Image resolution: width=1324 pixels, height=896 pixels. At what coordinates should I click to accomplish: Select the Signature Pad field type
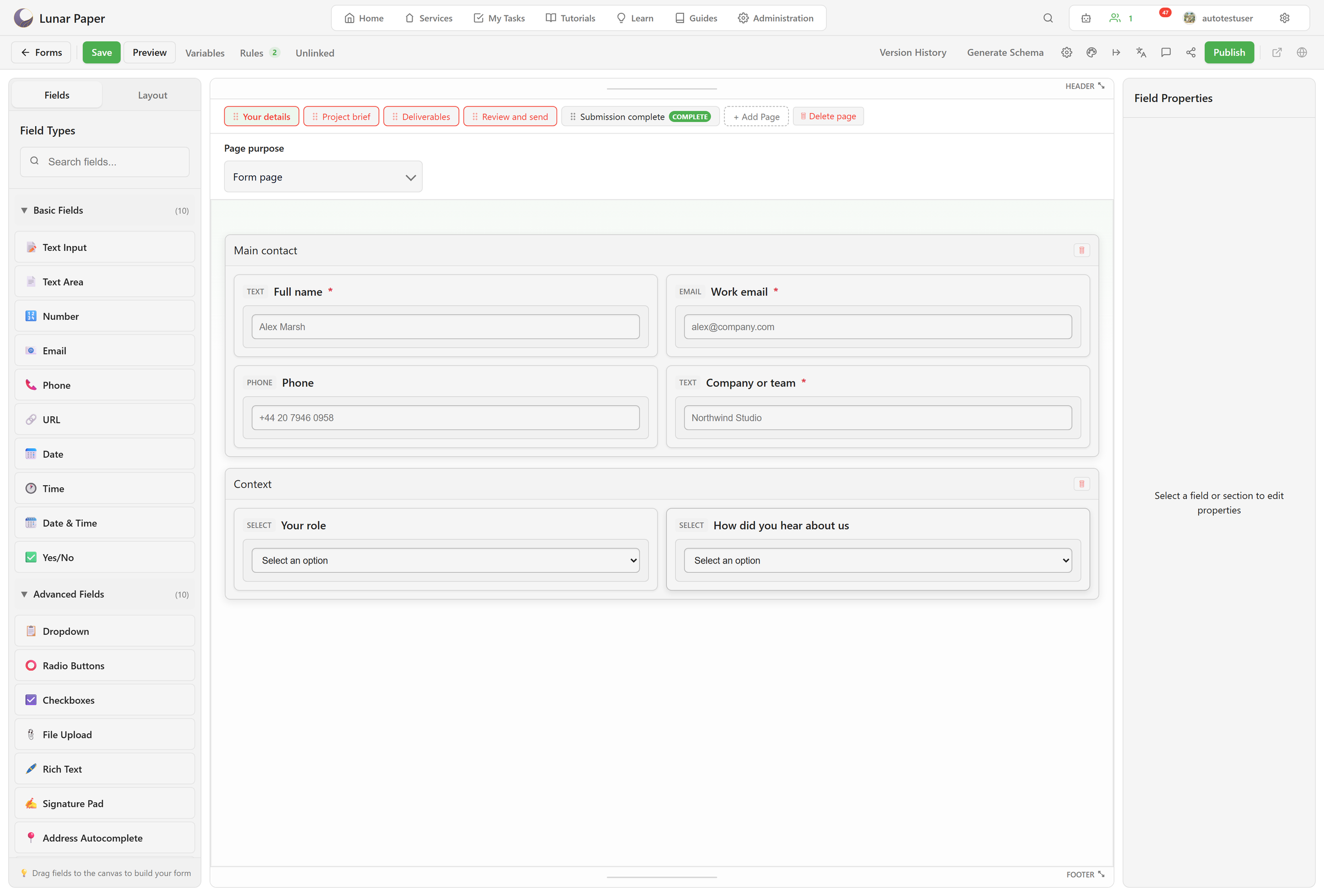(105, 803)
